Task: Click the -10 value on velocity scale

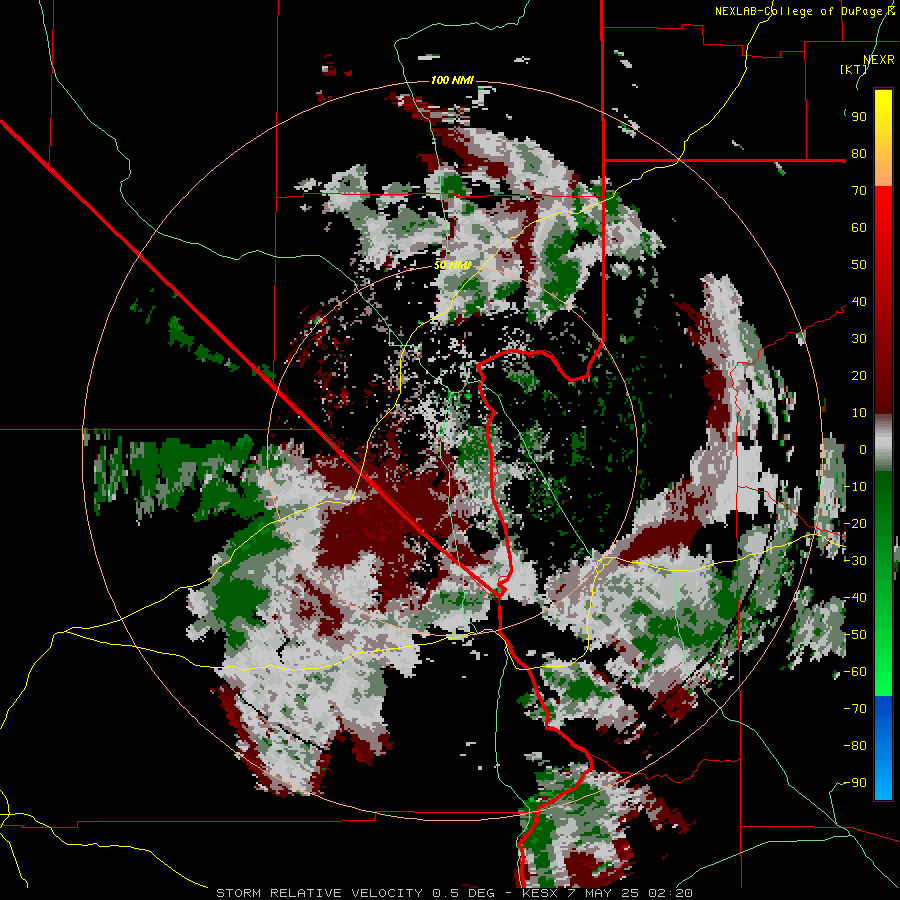Action: [855, 487]
